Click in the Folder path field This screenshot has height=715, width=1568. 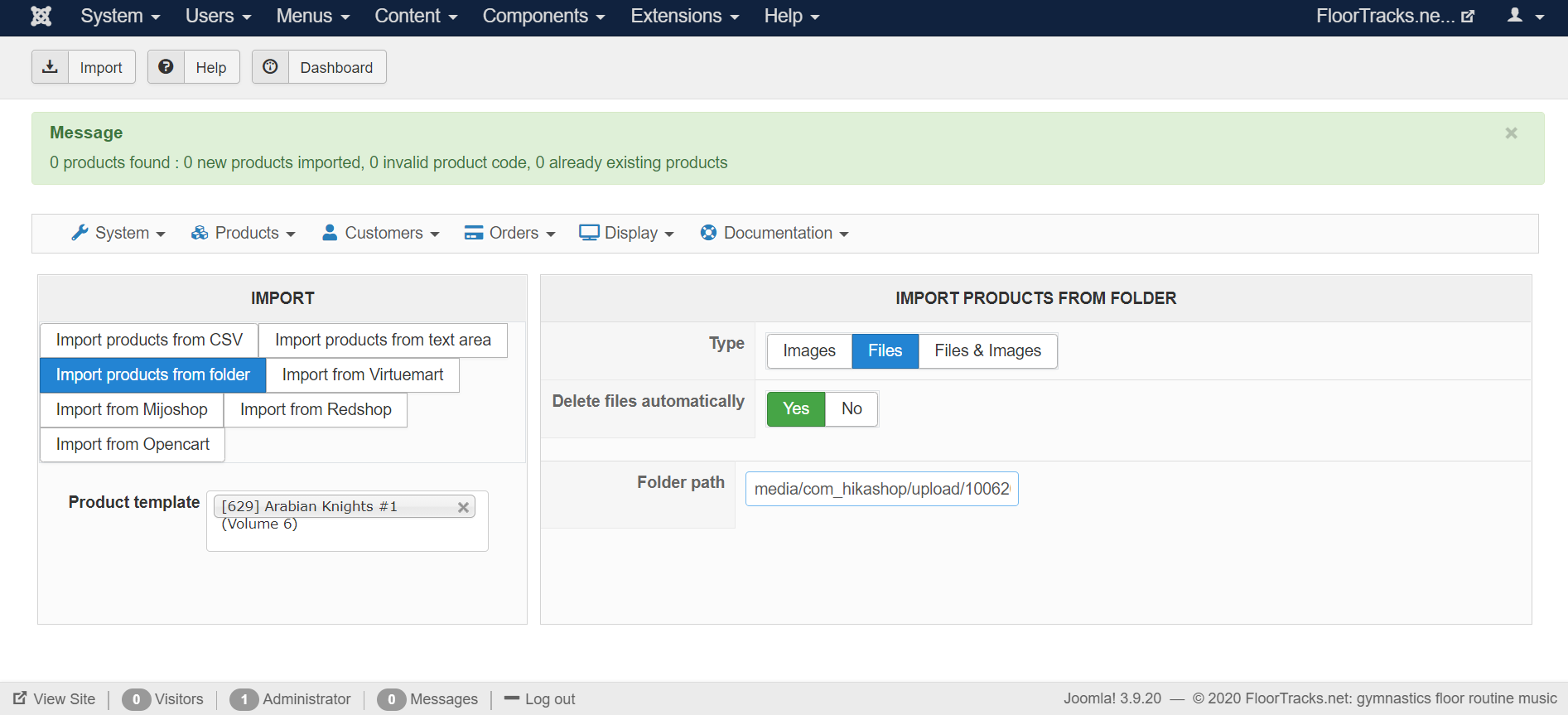881,489
